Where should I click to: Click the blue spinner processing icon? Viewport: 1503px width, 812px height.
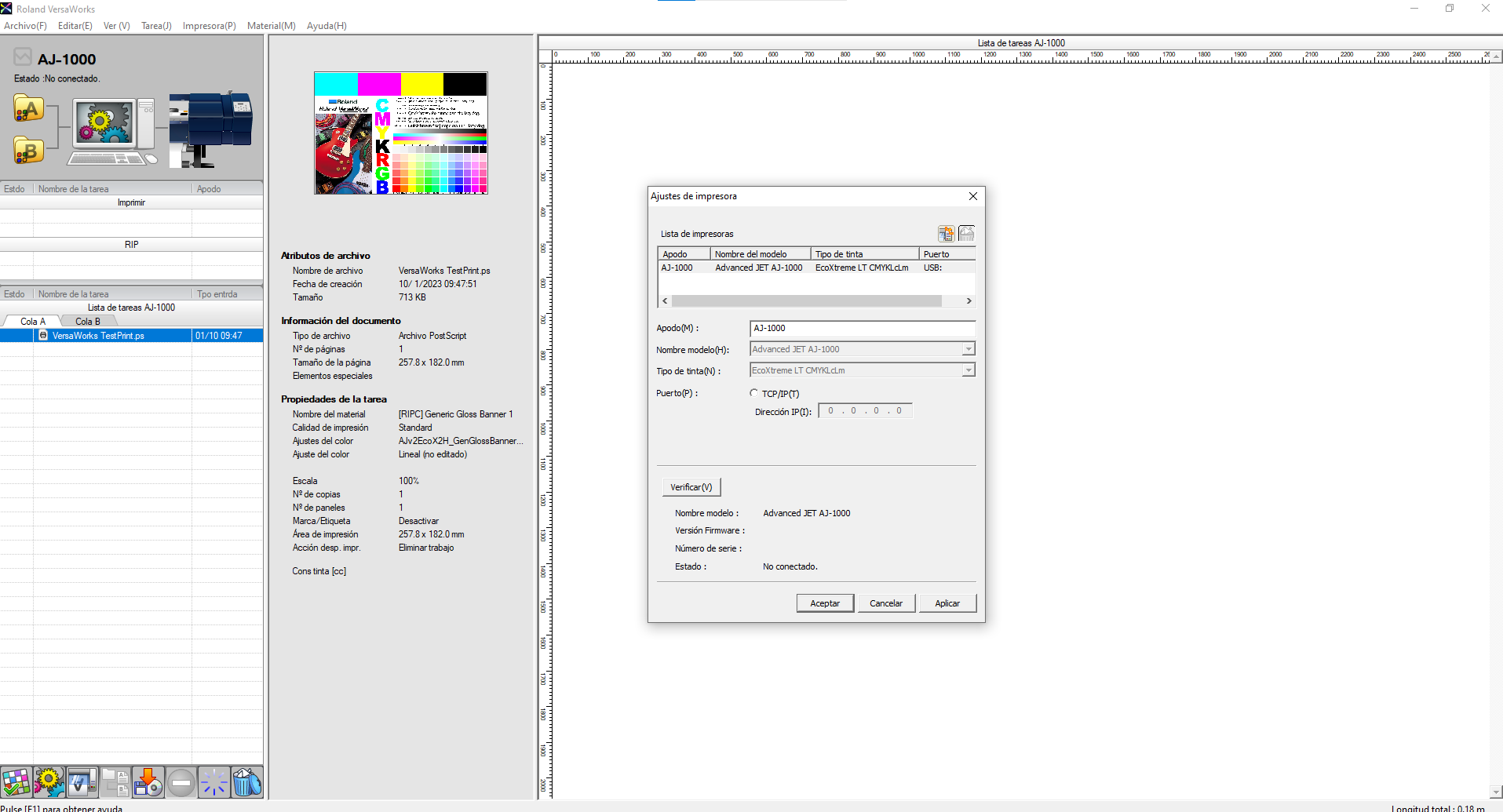click(x=213, y=782)
